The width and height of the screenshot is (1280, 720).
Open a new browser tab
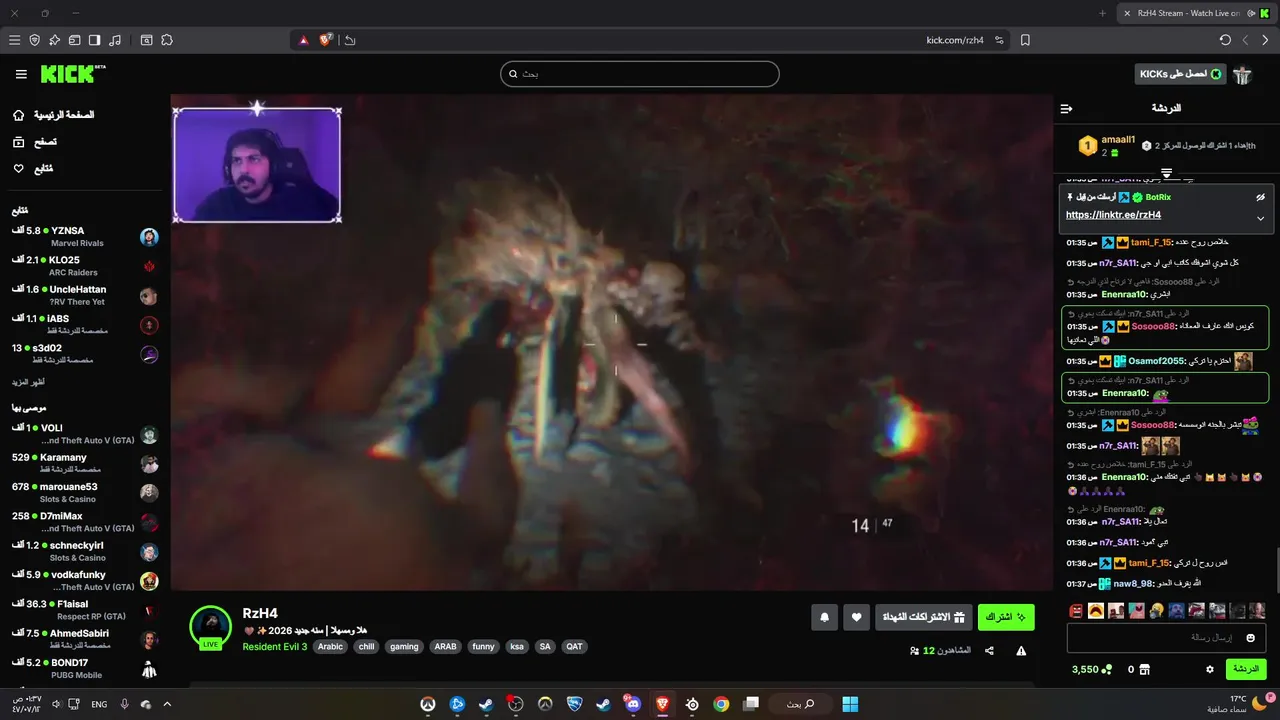(x=1102, y=13)
